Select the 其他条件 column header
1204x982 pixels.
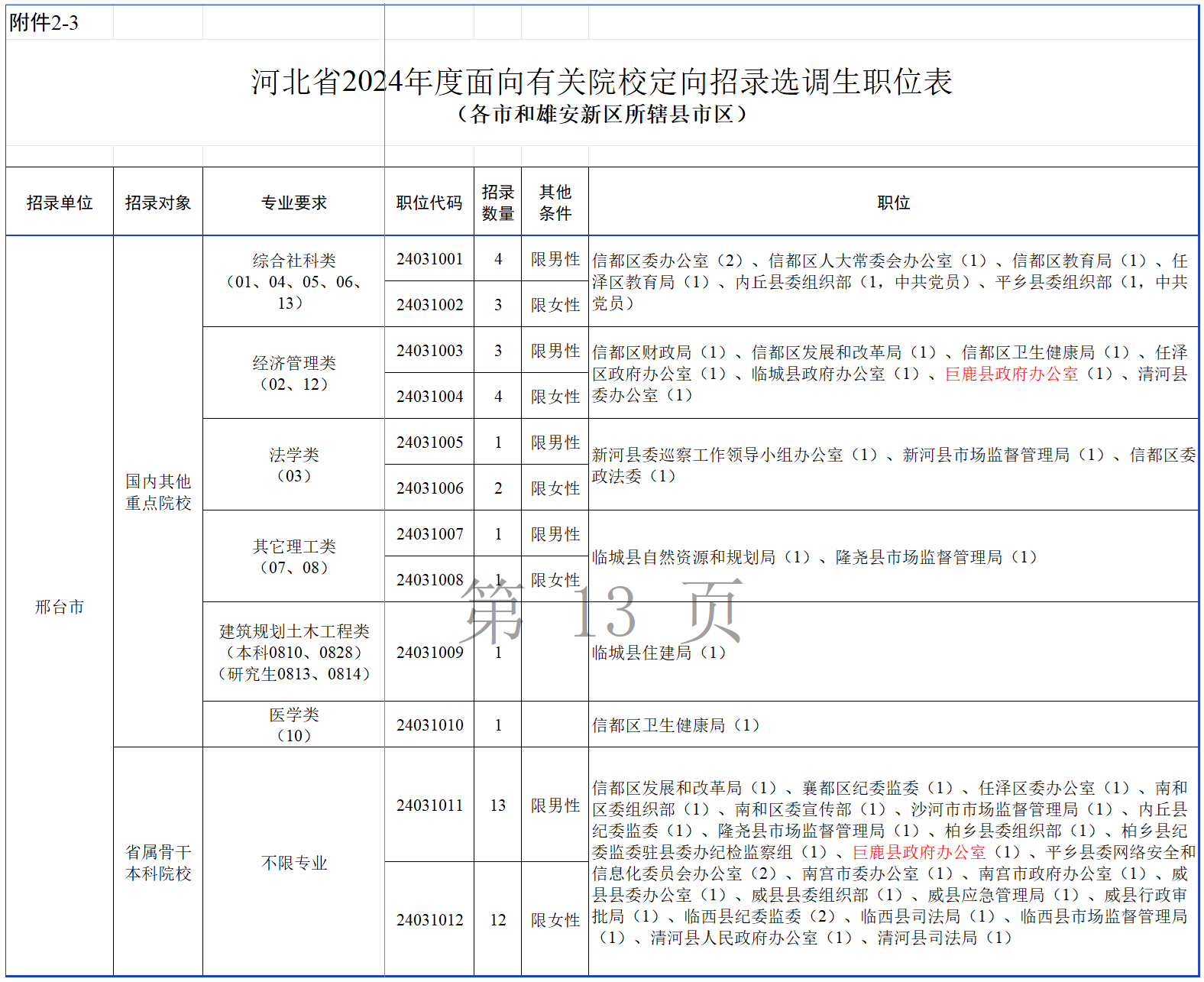[x=555, y=203]
